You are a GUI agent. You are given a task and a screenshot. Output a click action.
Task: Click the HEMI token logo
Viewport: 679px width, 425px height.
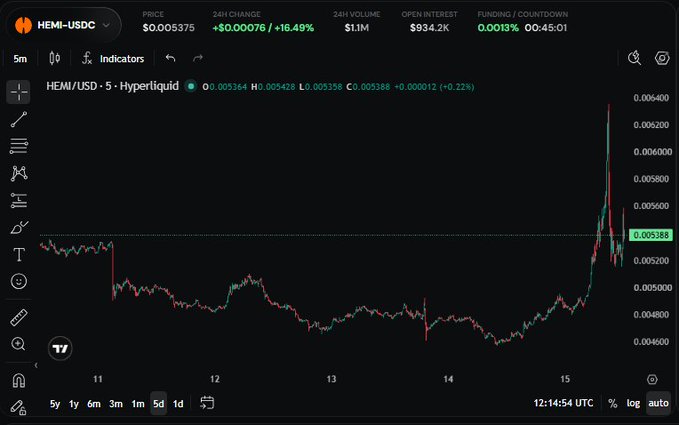pyautogui.click(x=23, y=25)
